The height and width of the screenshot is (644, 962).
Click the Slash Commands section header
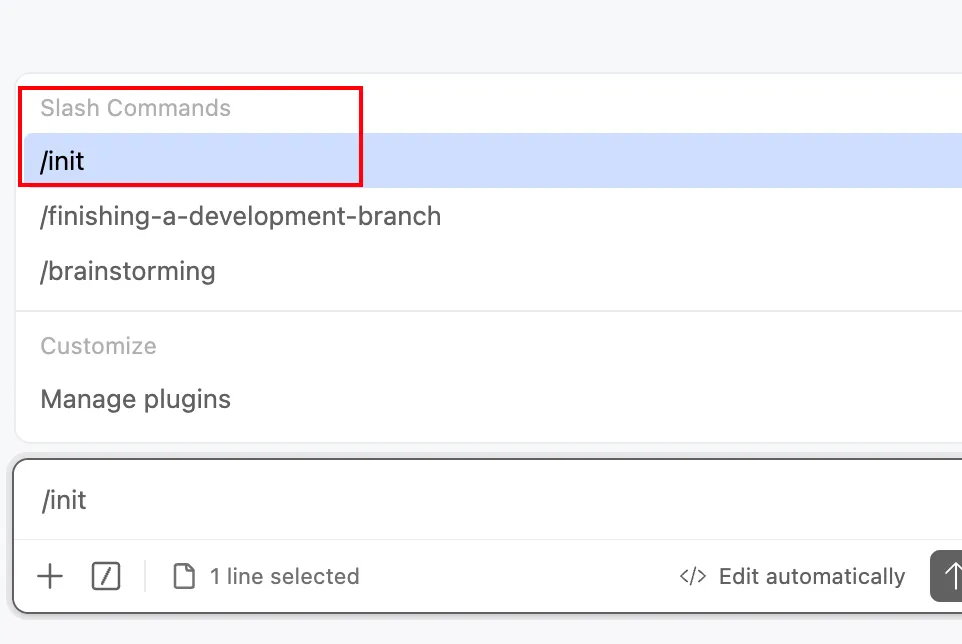point(136,108)
